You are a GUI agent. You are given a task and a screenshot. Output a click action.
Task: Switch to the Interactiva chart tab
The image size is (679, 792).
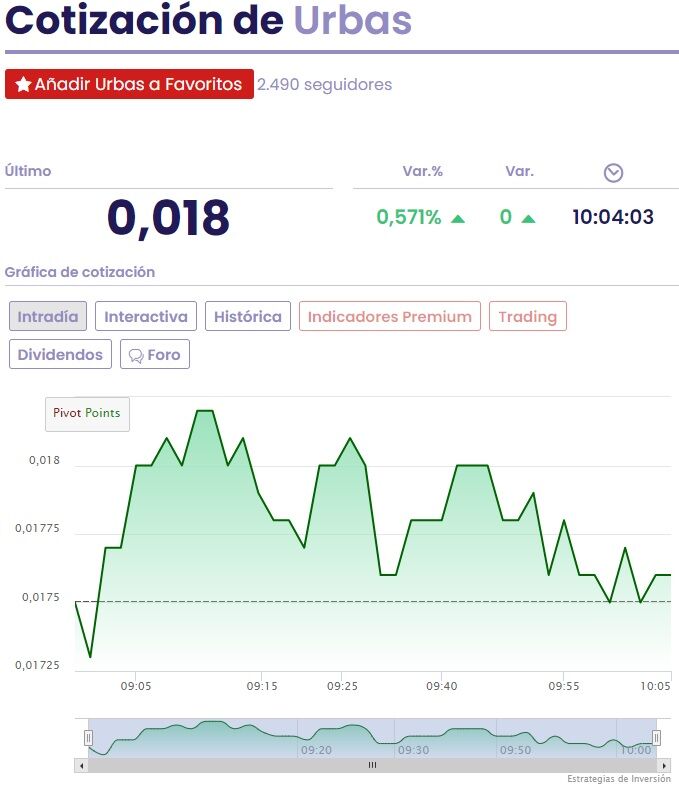[x=146, y=316]
